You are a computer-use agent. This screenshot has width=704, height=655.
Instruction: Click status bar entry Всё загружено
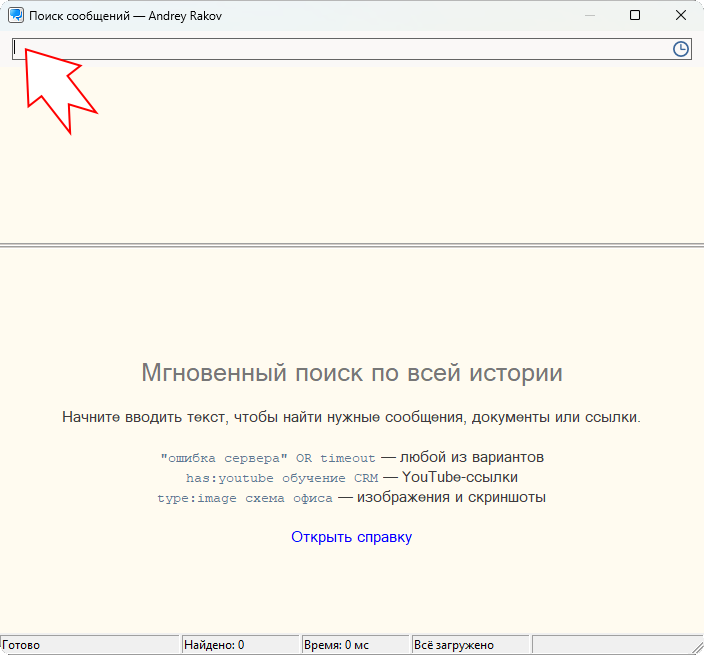point(453,645)
